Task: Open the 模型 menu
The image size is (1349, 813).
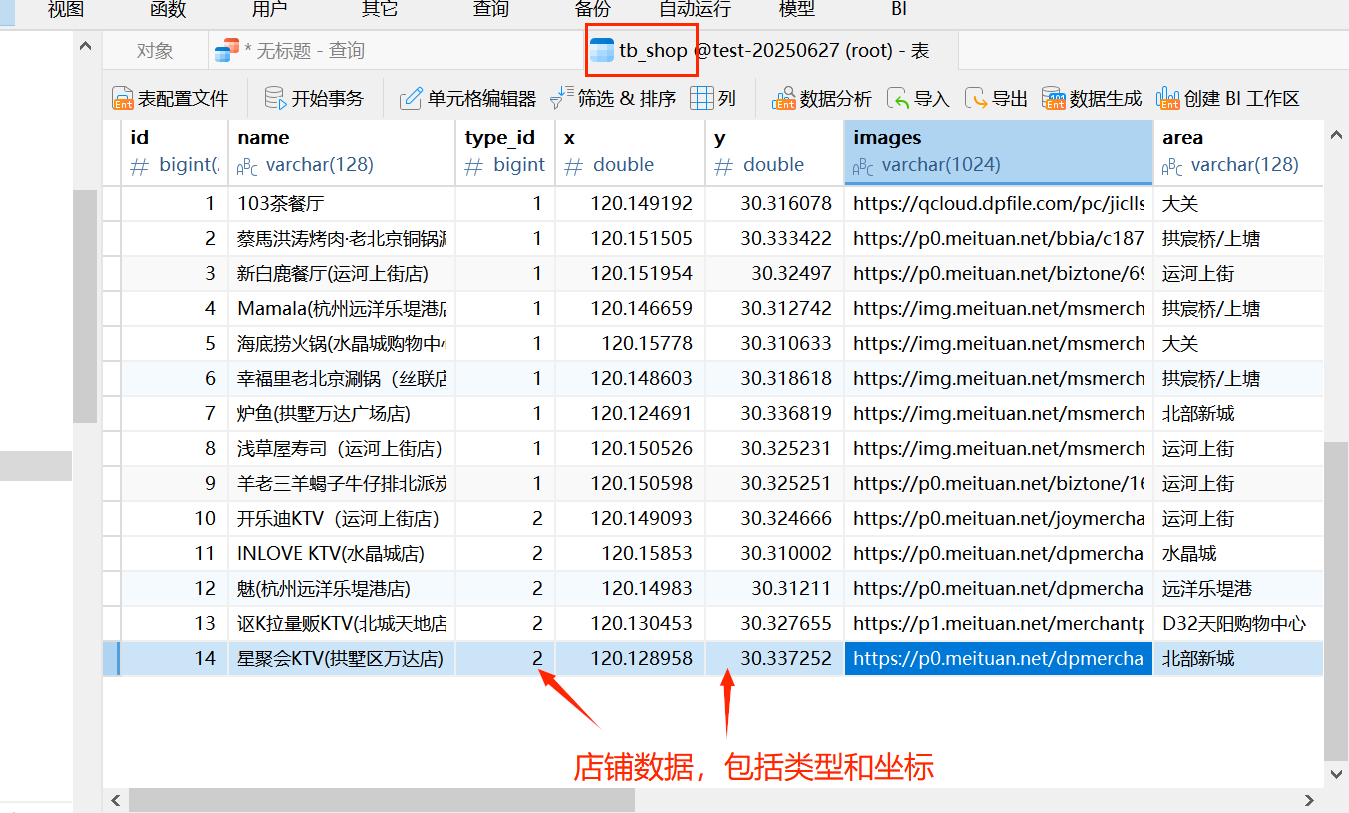Action: click(x=797, y=9)
